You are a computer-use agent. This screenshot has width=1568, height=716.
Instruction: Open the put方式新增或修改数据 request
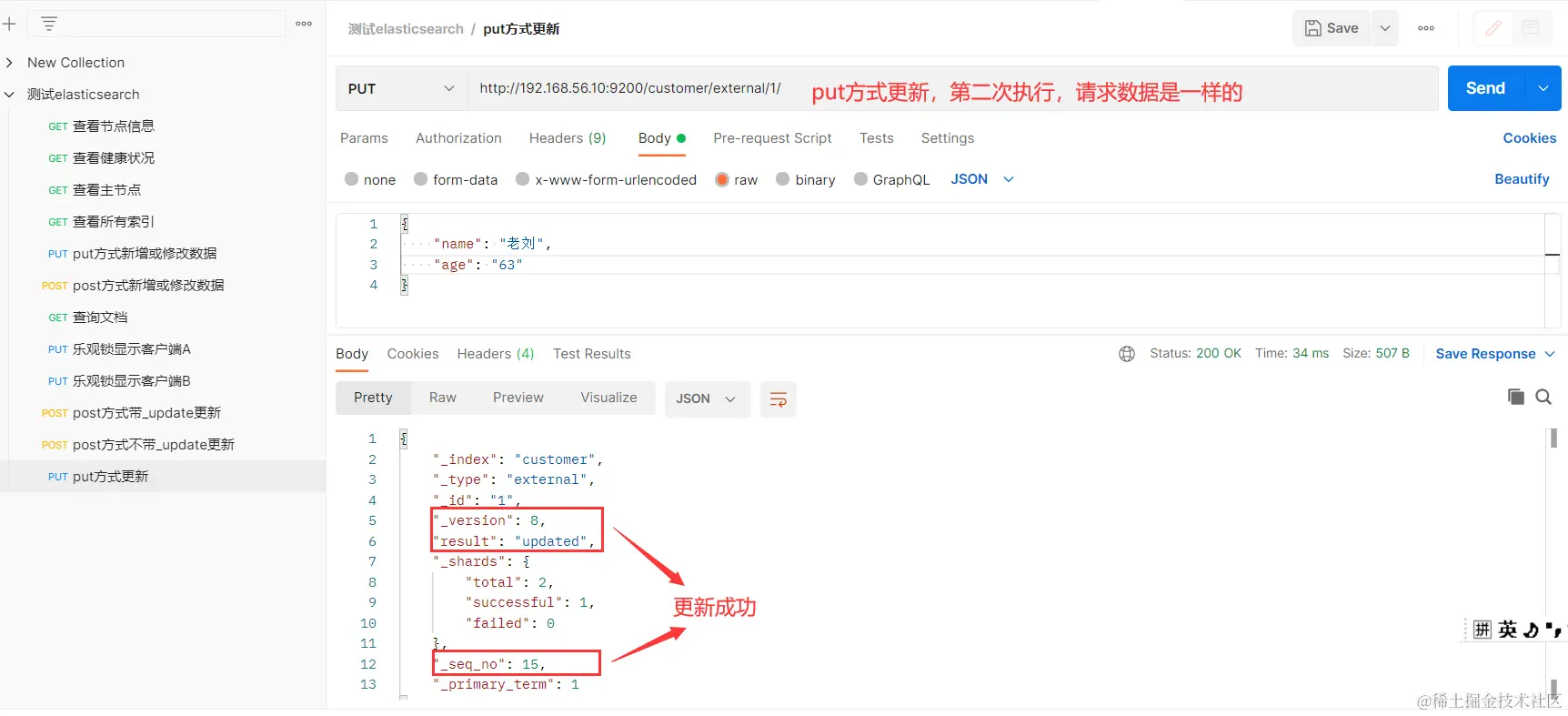(x=145, y=254)
